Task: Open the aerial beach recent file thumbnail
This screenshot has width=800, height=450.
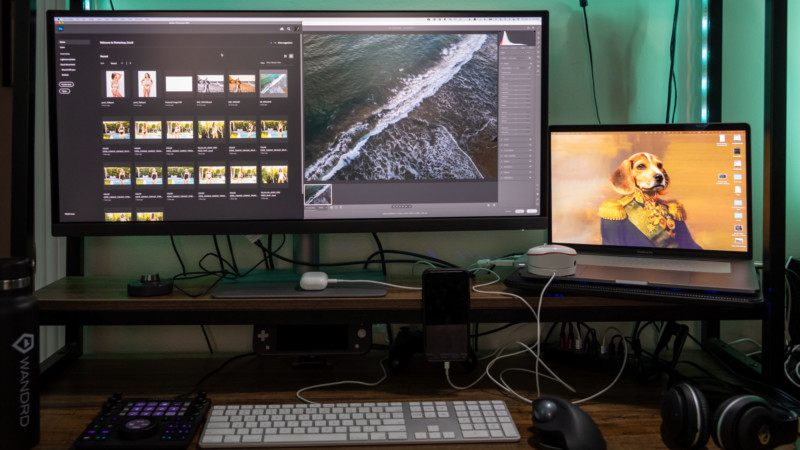Action: [273, 84]
